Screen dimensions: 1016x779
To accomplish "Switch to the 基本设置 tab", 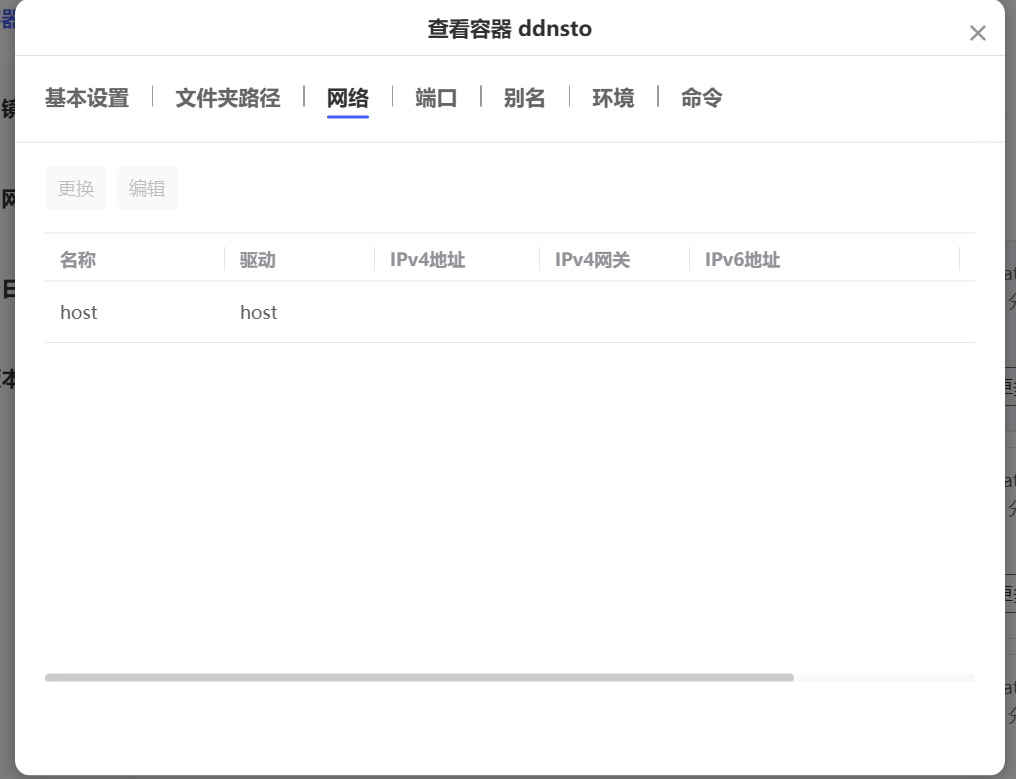I will point(87,98).
